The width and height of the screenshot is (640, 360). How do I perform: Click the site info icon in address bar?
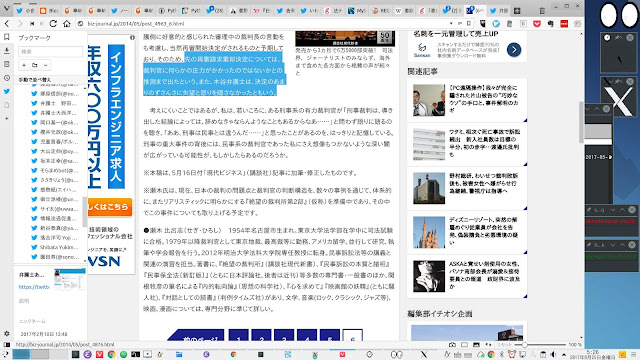(x=80, y=24)
